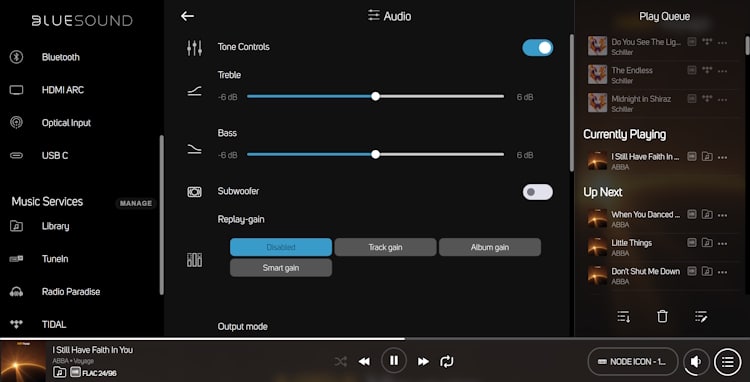Image resolution: width=750 pixels, height=382 pixels.
Task: Enable the Subwoofer switch
Action: (x=538, y=192)
